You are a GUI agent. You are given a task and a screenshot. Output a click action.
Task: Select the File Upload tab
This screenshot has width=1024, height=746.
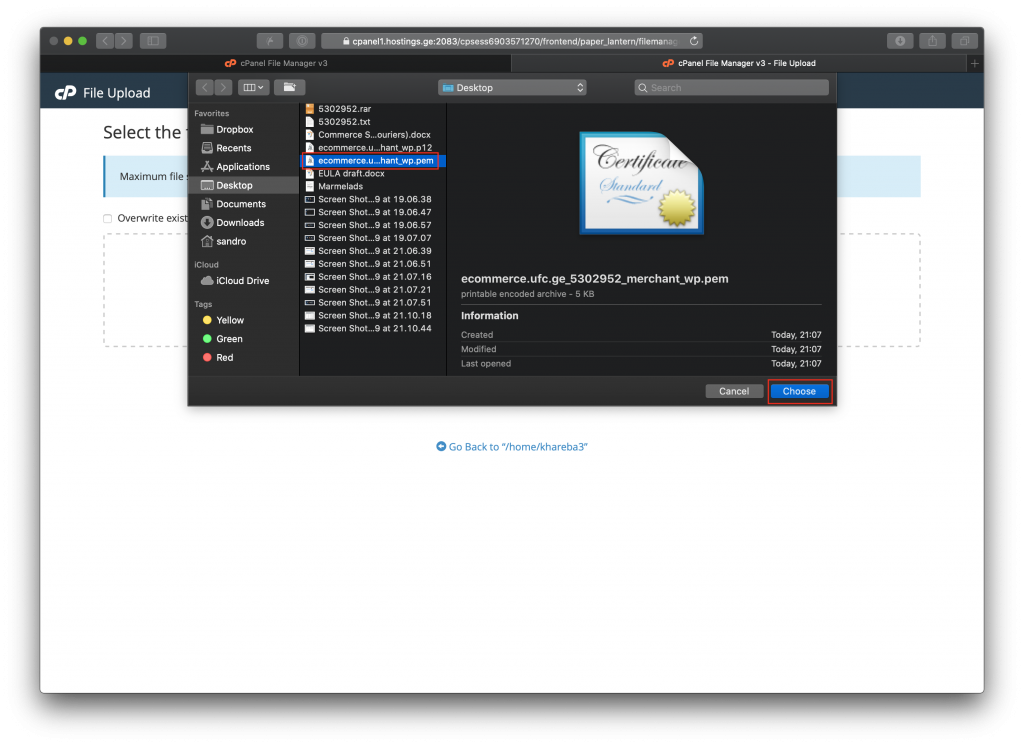[739, 63]
